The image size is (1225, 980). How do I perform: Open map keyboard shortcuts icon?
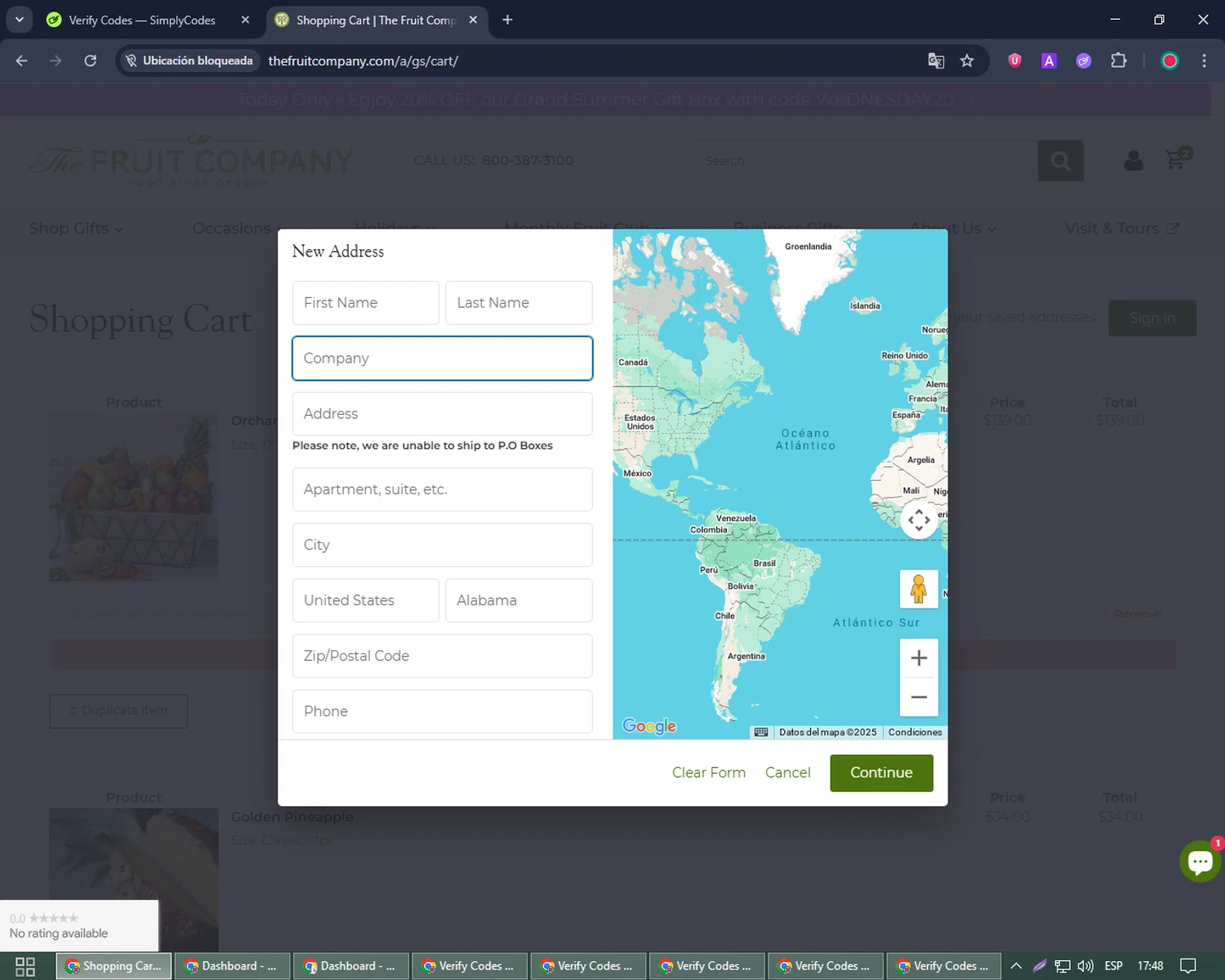tap(761, 732)
